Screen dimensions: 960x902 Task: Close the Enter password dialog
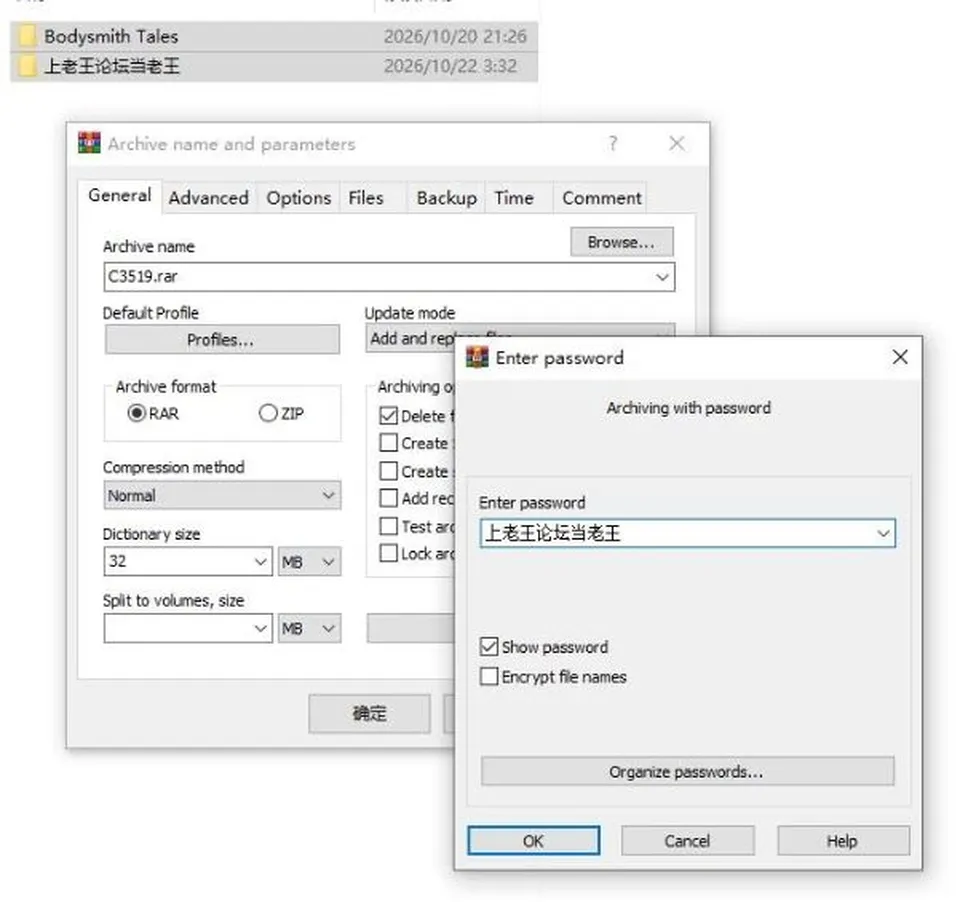(899, 357)
